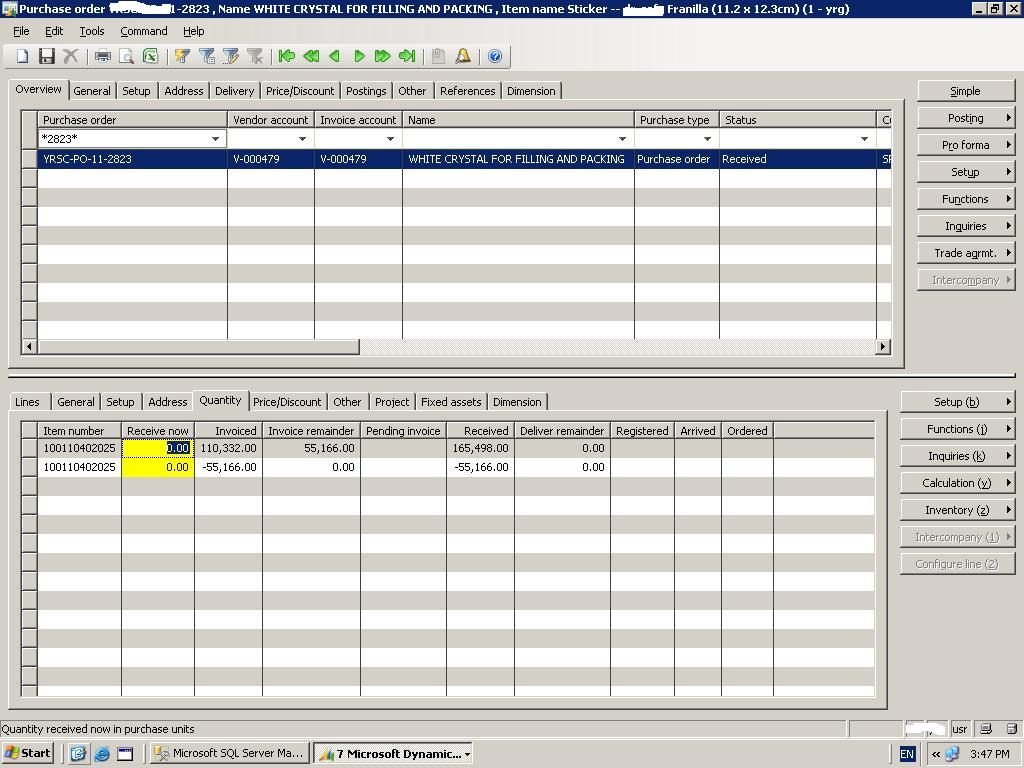Image resolution: width=1024 pixels, height=768 pixels.
Task: Switch to the References tab
Action: [x=468, y=91]
